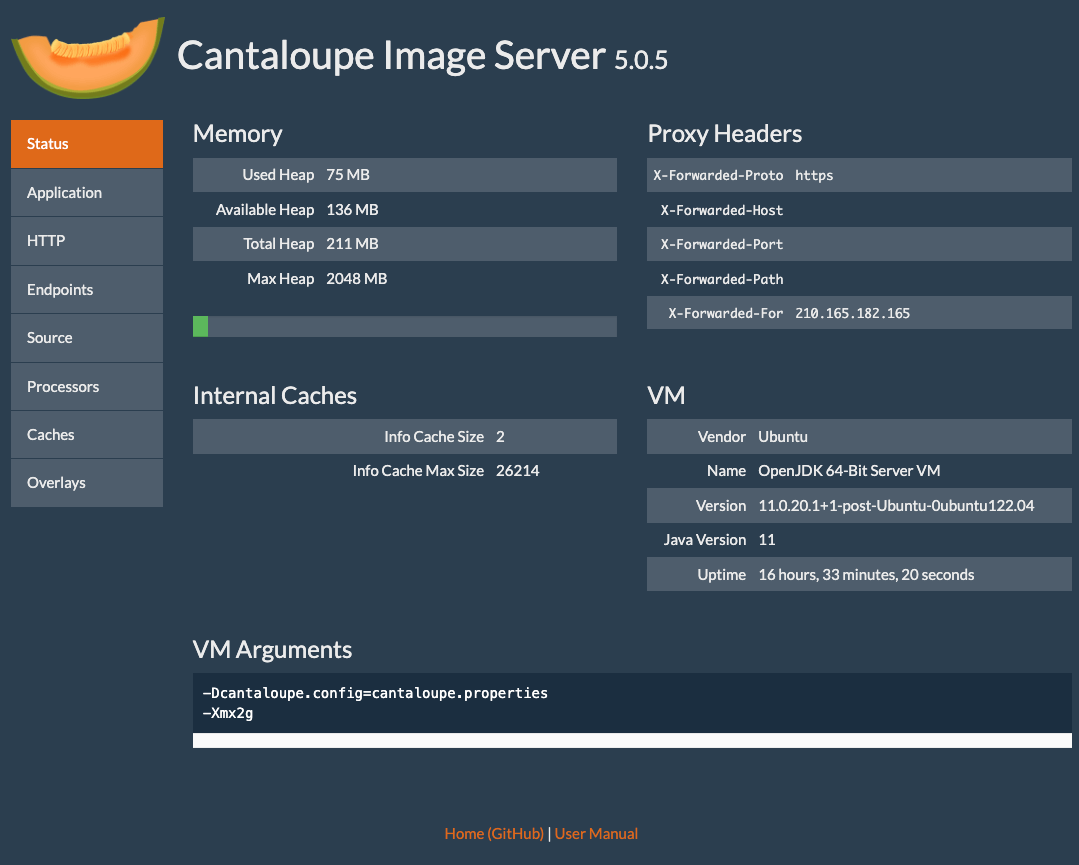The image size is (1079, 865).
Task: Select the Used Heap value 75 MB
Action: click(348, 175)
